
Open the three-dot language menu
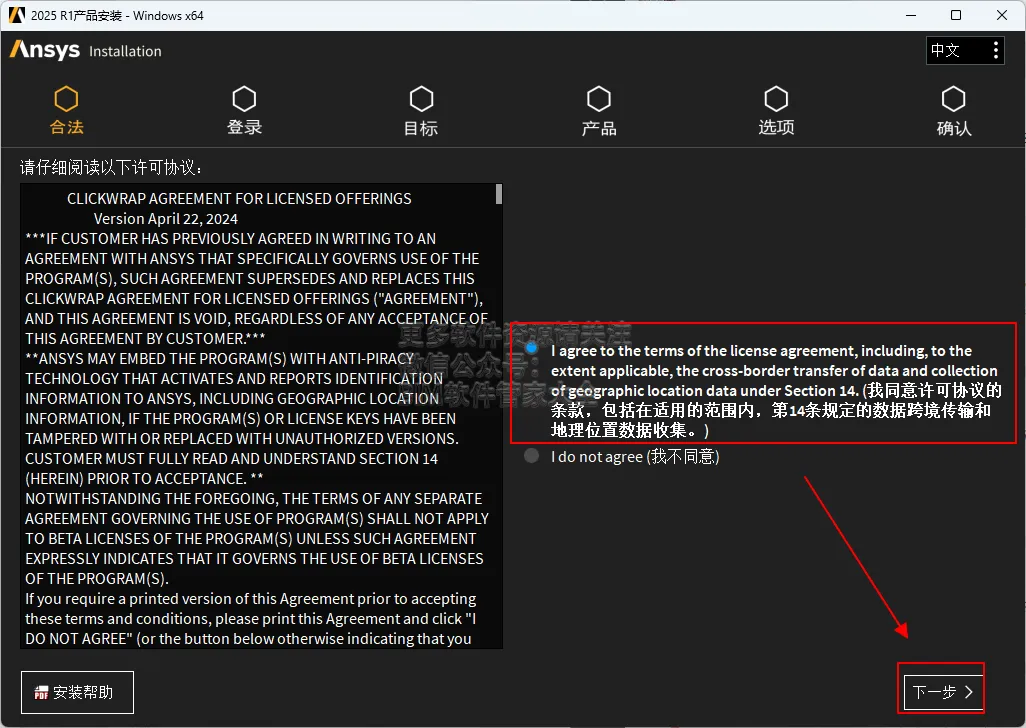pos(995,50)
